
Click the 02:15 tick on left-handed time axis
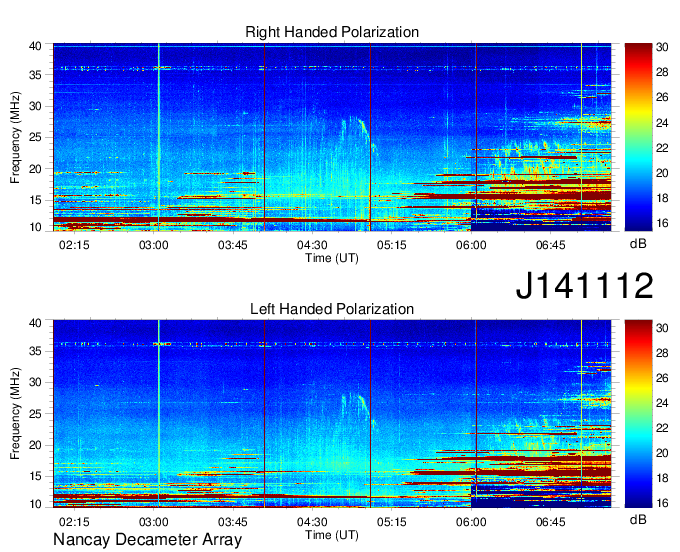74,522
